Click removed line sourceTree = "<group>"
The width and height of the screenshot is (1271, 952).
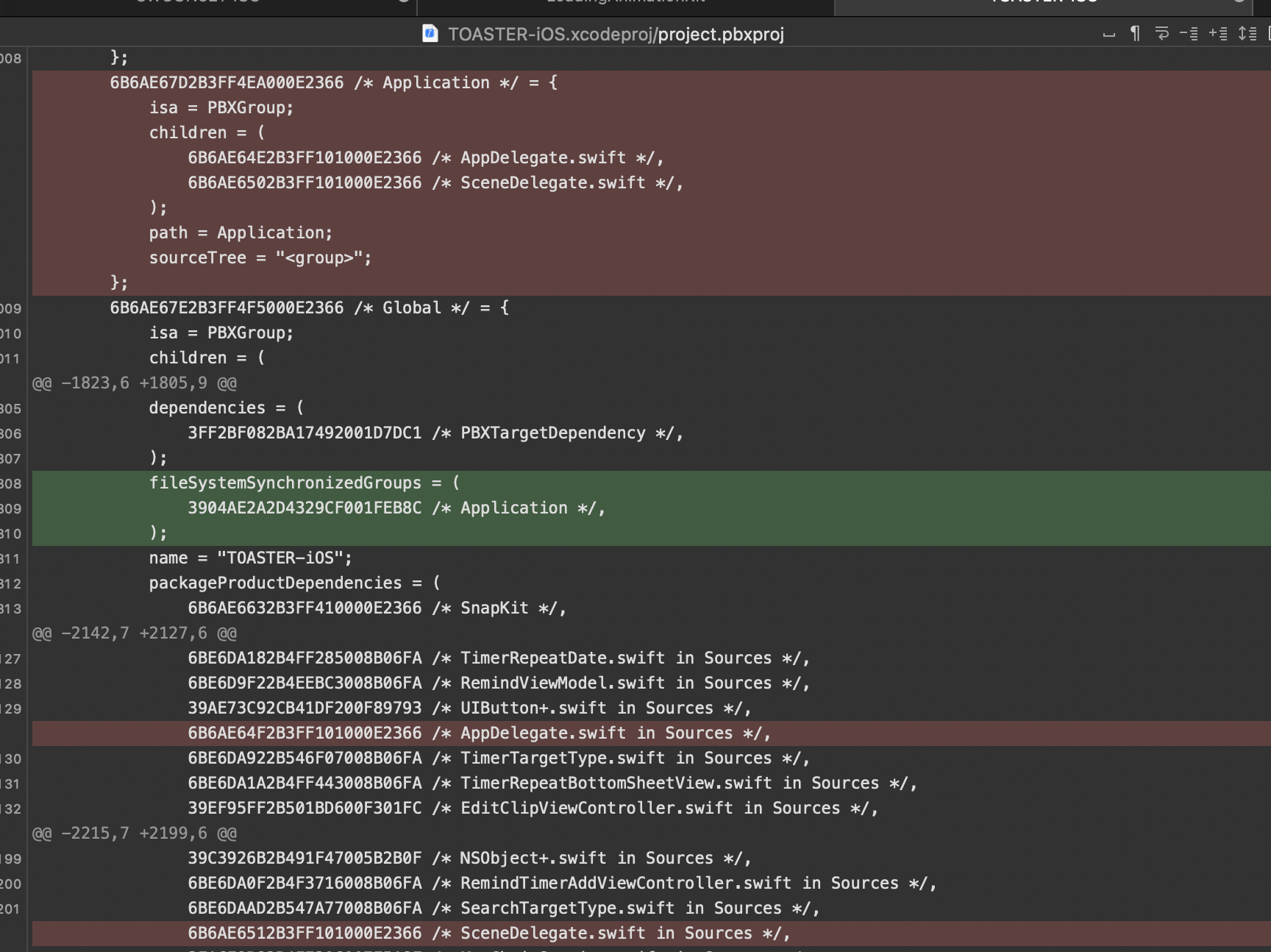tap(652, 258)
